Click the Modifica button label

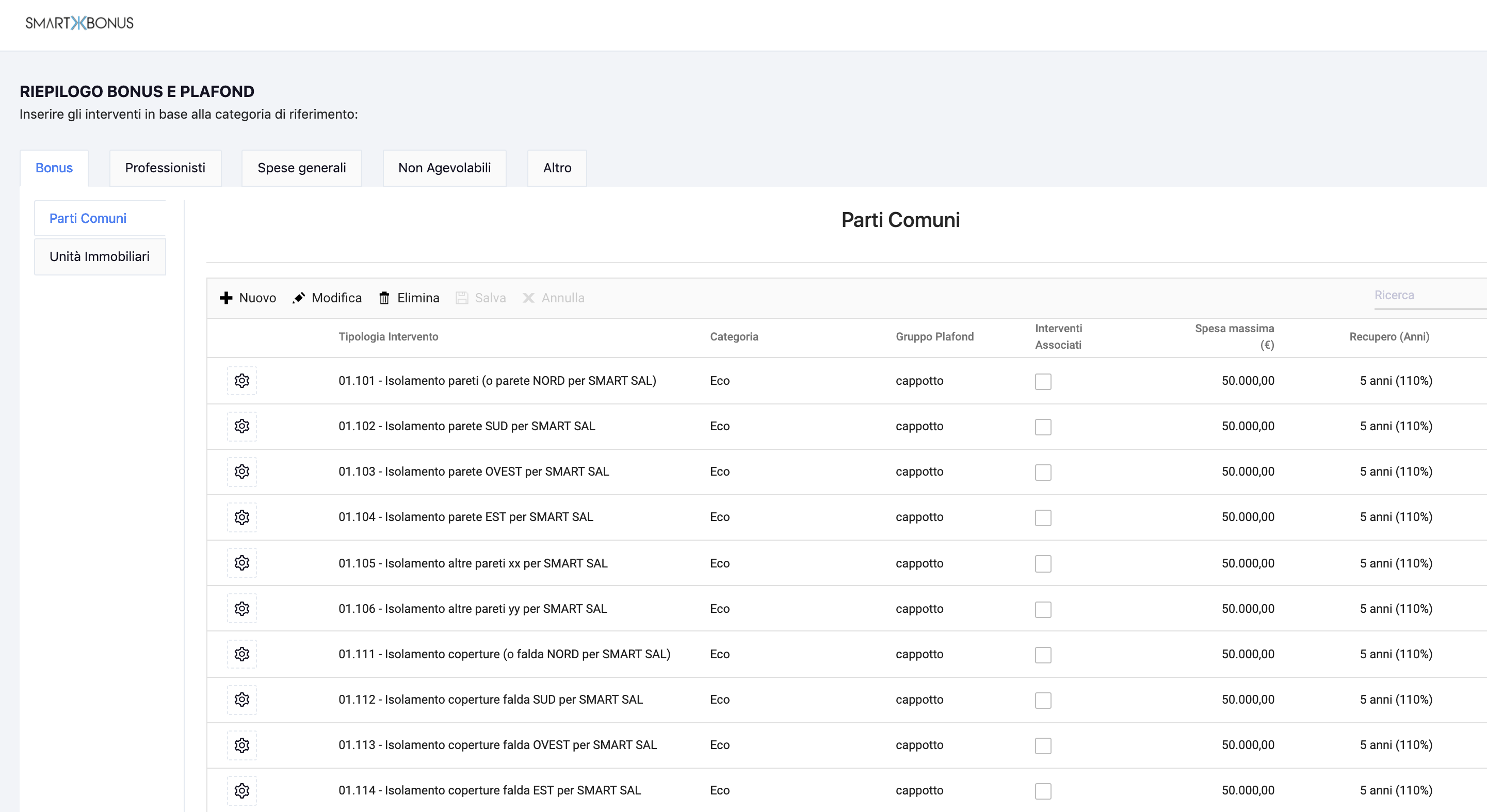coord(336,298)
